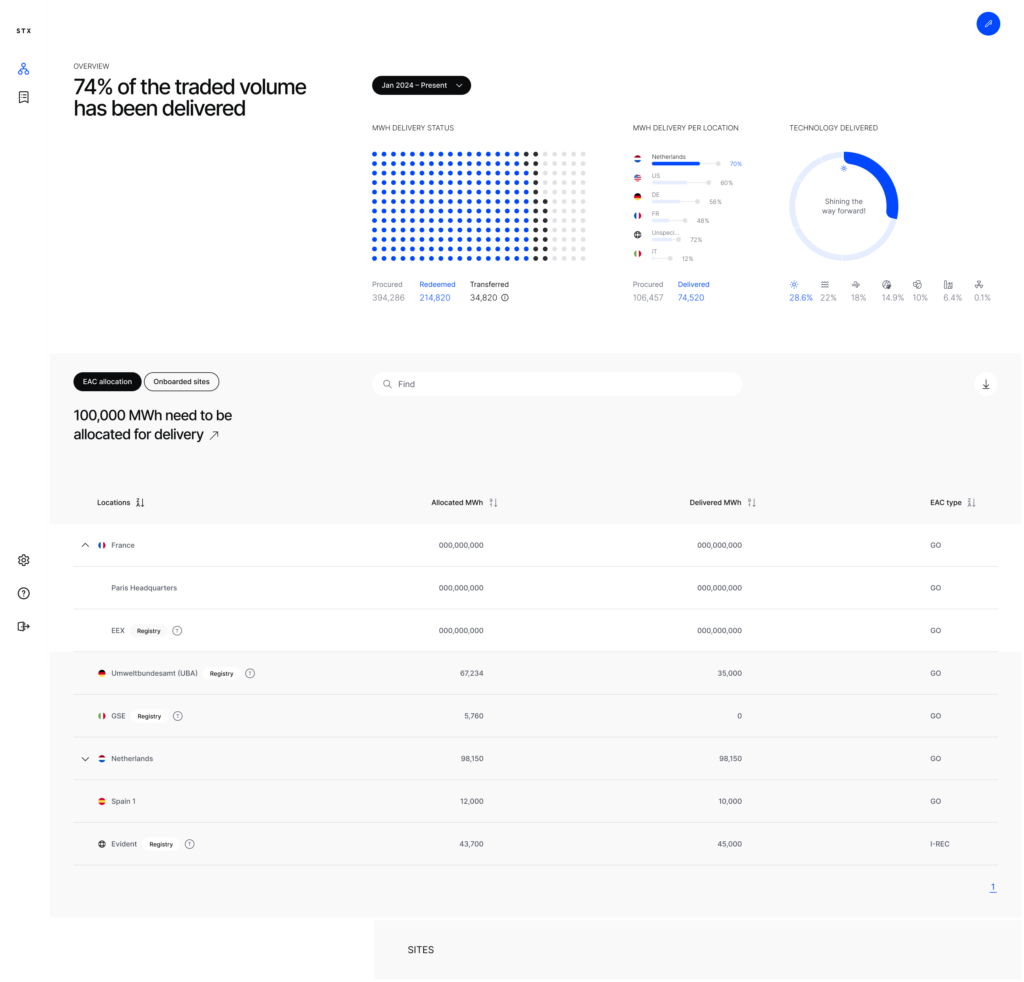Collapse the France row
1024x982 pixels.
coord(85,545)
